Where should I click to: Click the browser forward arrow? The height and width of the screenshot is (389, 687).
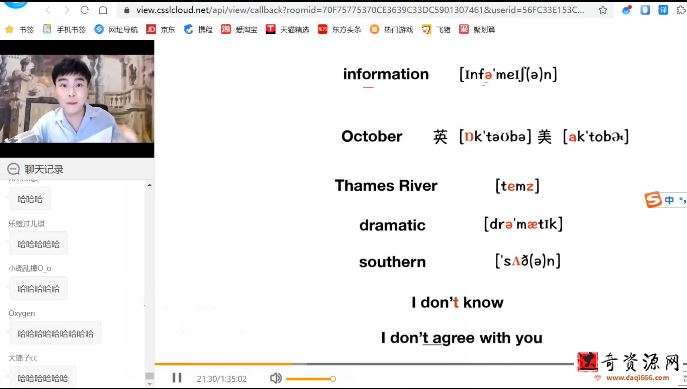[67, 10]
